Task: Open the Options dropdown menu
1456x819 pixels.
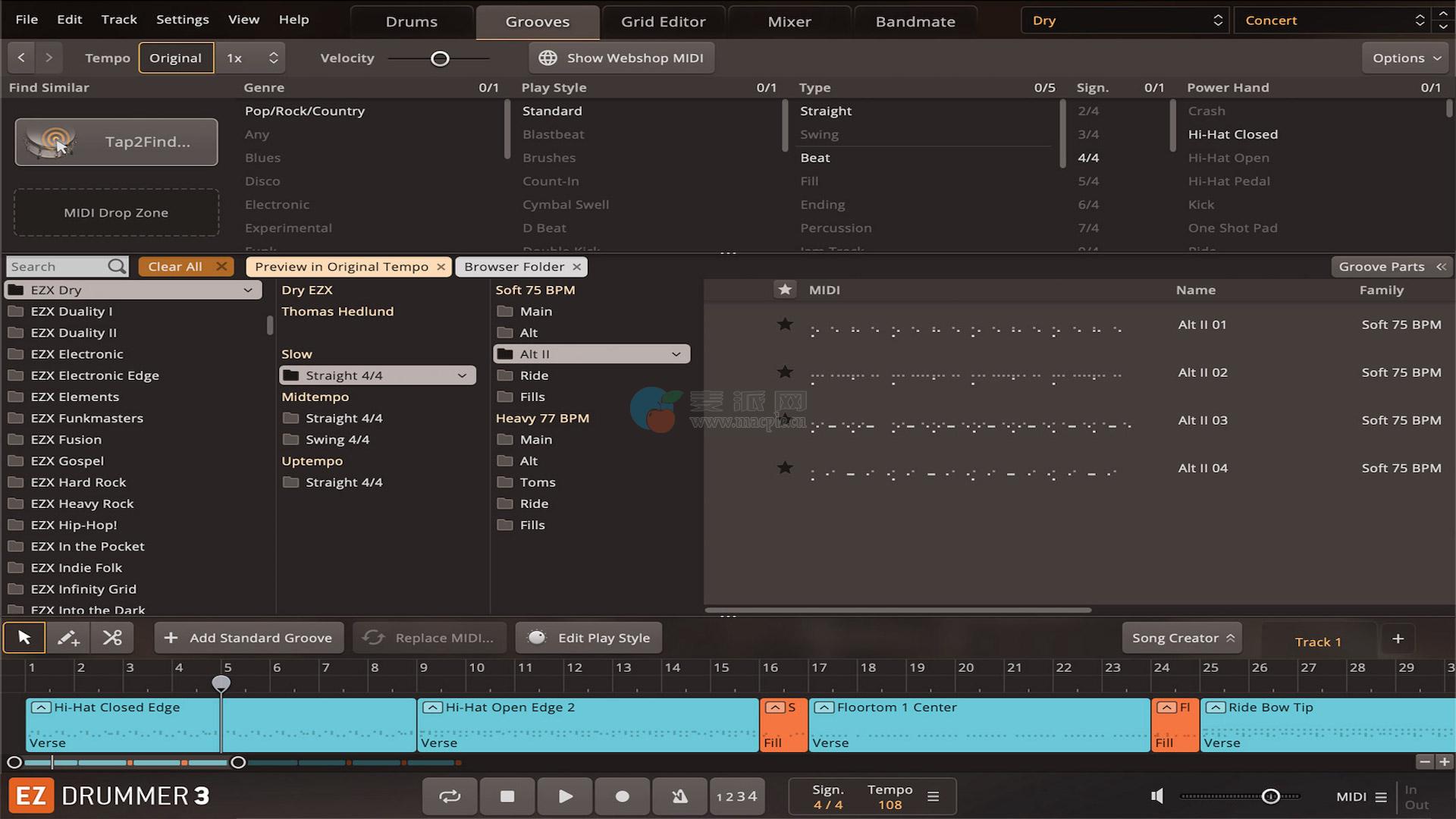Action: (1407, 58)
